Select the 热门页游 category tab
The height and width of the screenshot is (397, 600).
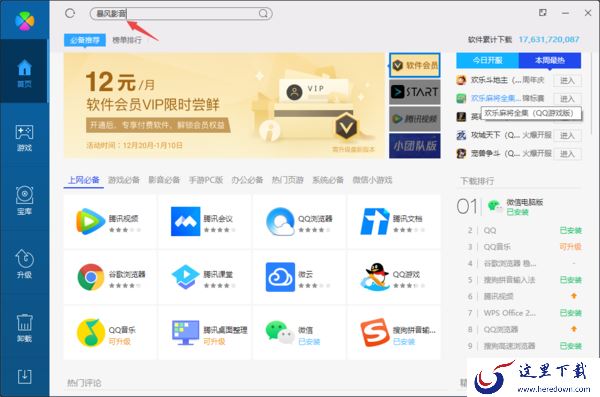(288, 180)
